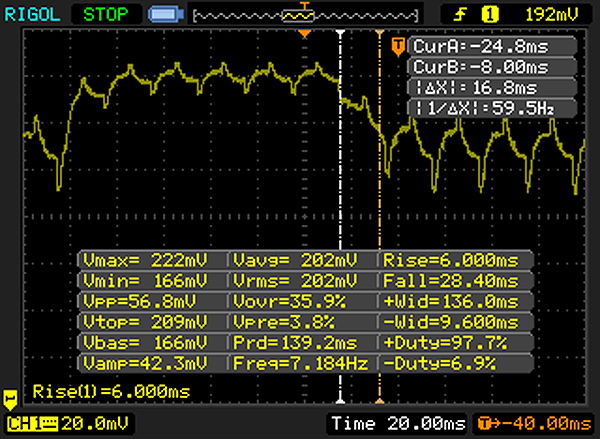The image size is (600, 439).
Task: Click the 1/ΔX 59.5Hz readout
Action: click(492, 109)
